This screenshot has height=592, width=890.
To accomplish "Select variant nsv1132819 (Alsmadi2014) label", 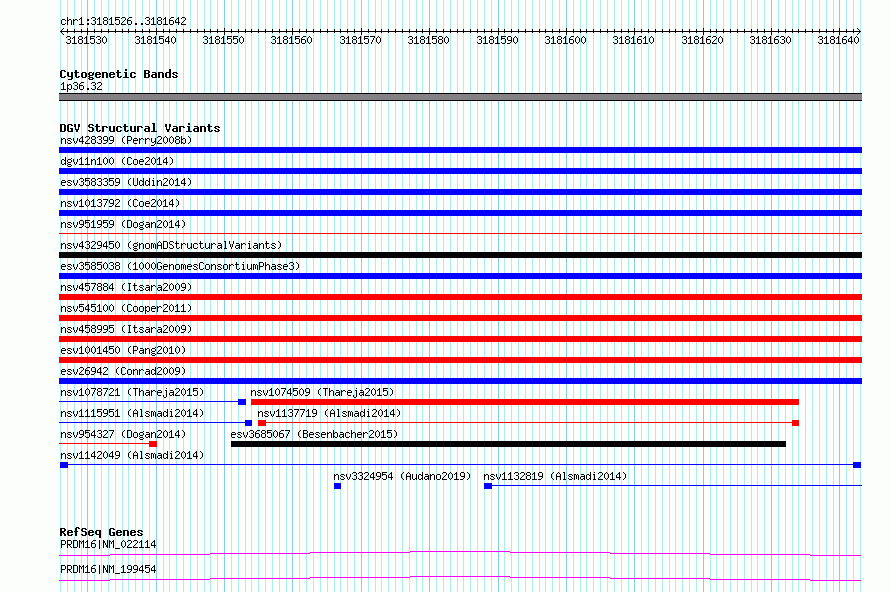I will (555, 476).
